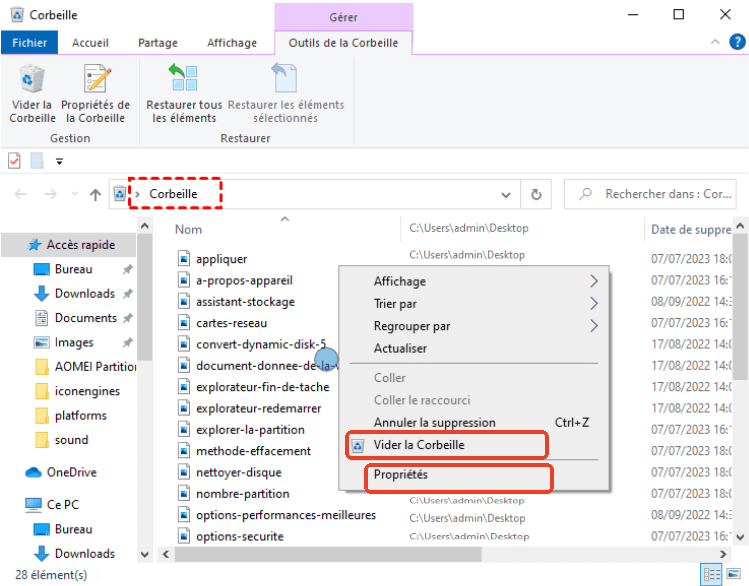This screenshot has width=749, height=586.
Task: Click the refresh button beside address bar
Action: (x=536, y=195)
